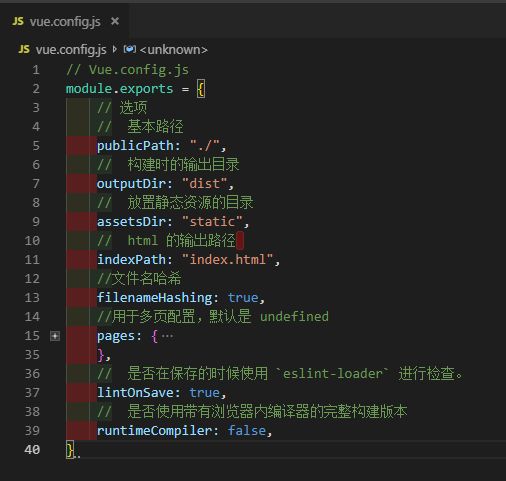Click the comment '构建时的输出目录'
The height and width of the screenshot is (481, 506).
184,165
